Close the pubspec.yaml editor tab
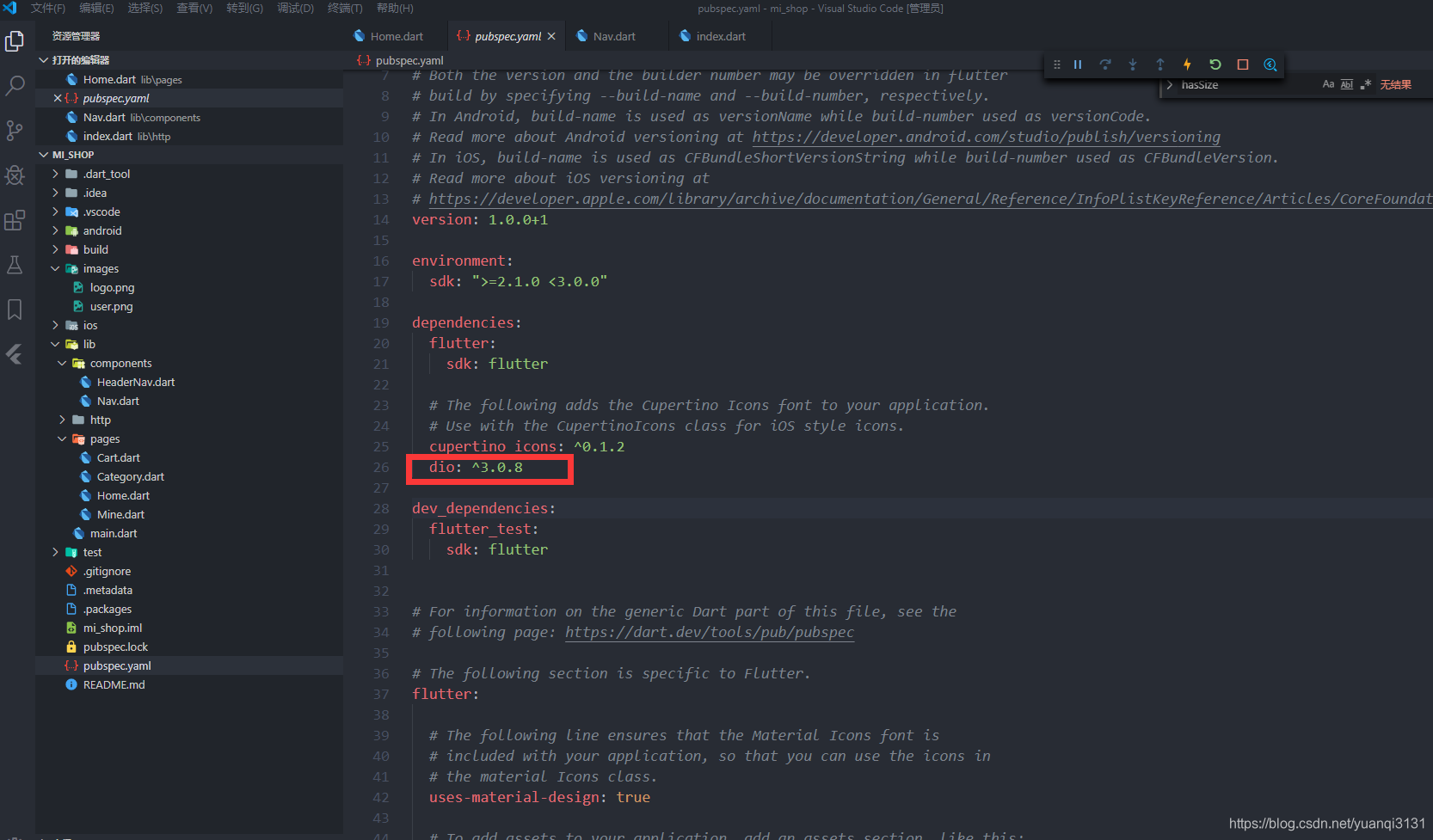Viewport: 1433px width, 840px height. point(551,36)
